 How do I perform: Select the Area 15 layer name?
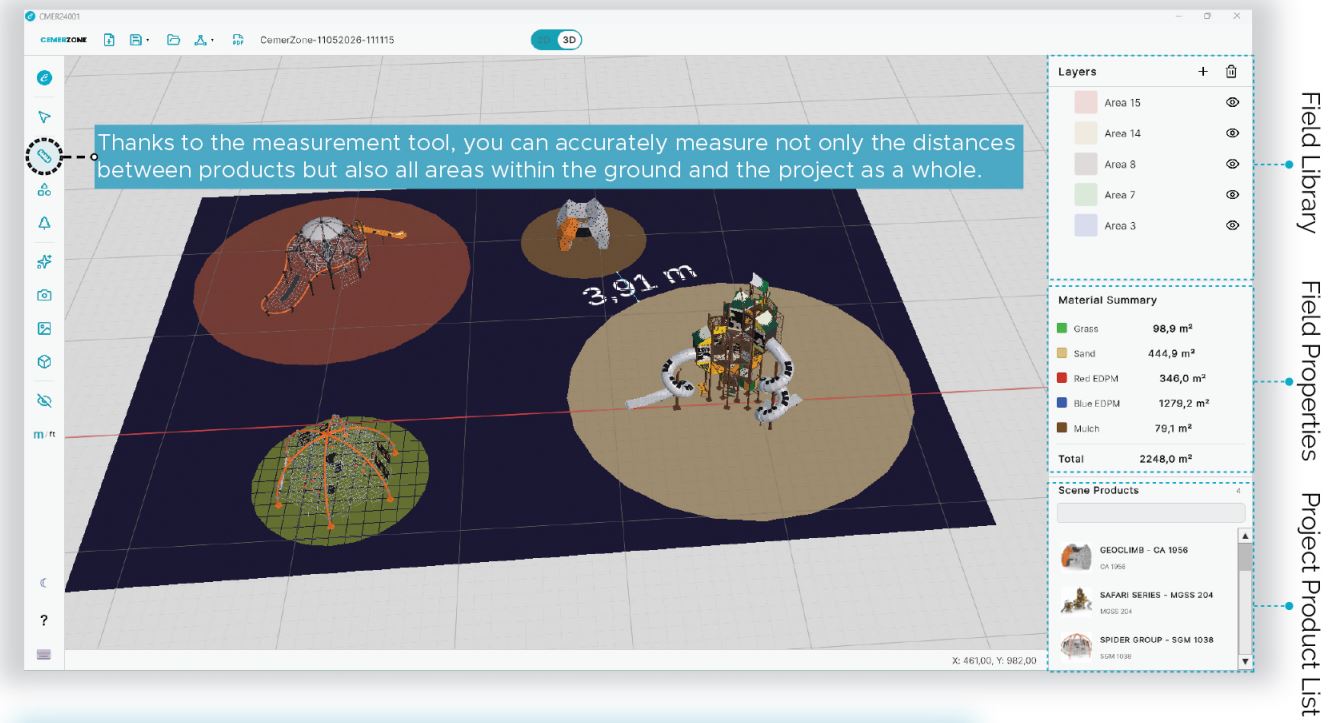point(1122,103)
